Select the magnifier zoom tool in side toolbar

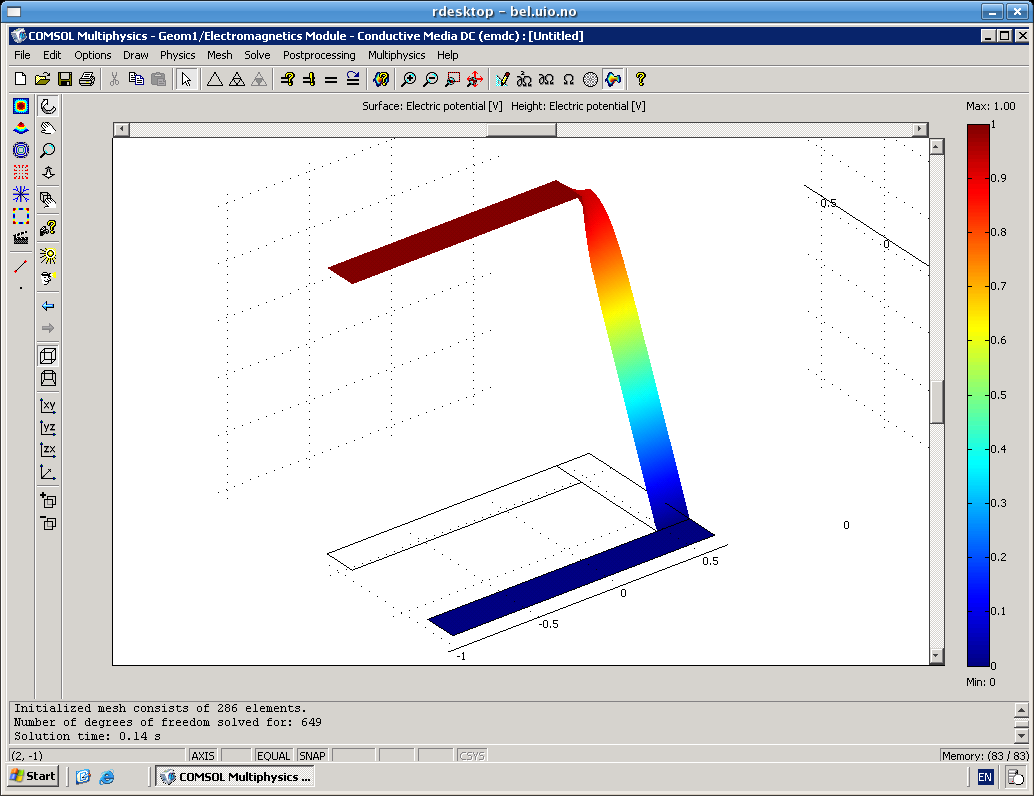(x=48, y=150)
